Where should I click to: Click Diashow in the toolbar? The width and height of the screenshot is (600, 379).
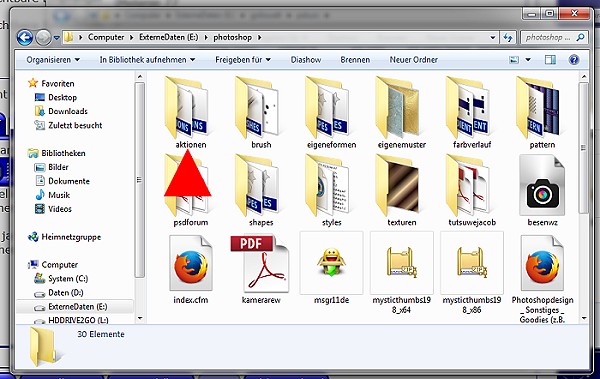(306, 60)
